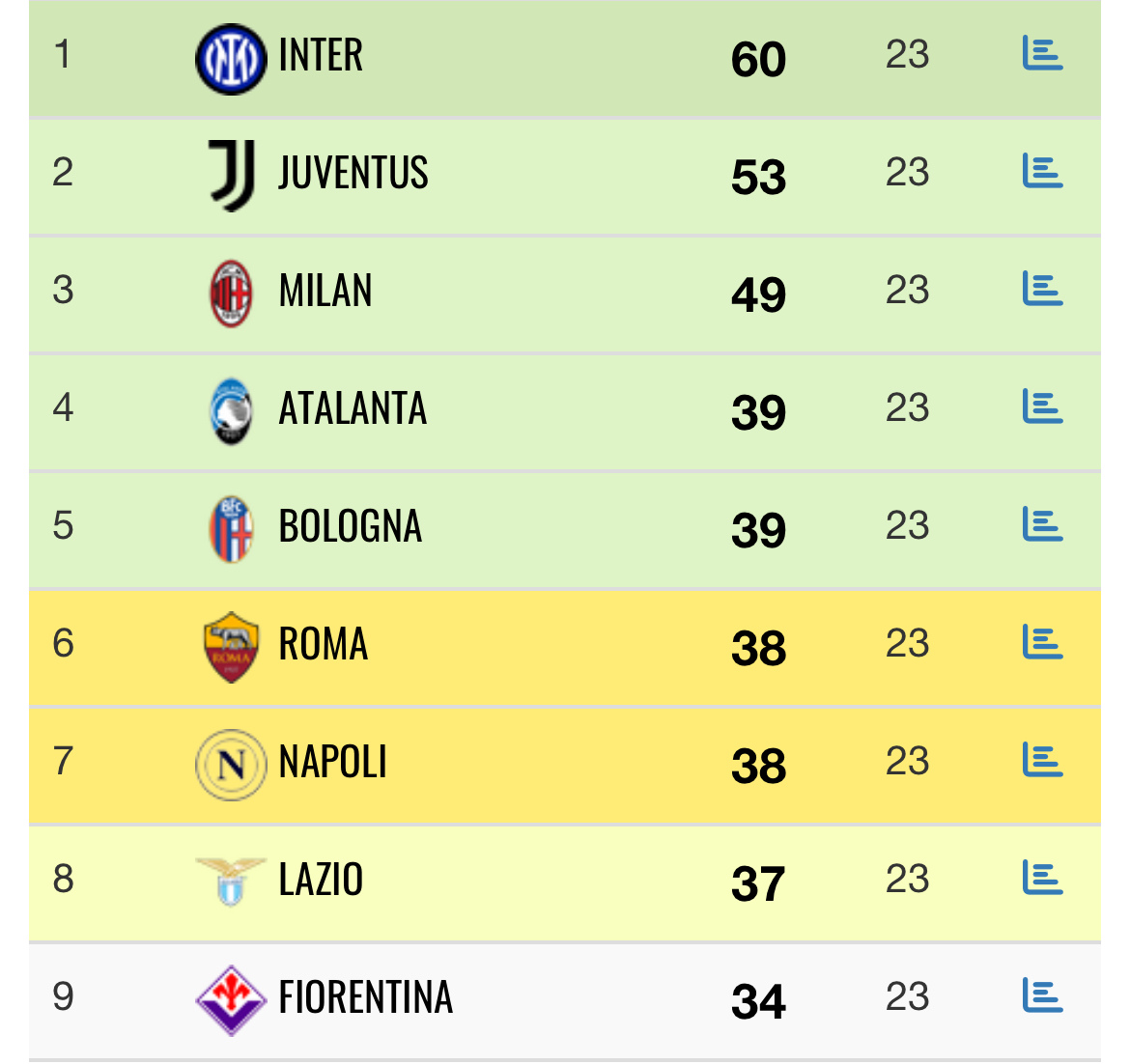Open the stats chart icon for Roma
This screenshot has height=1064, width=1130.
coord(1042,642)
